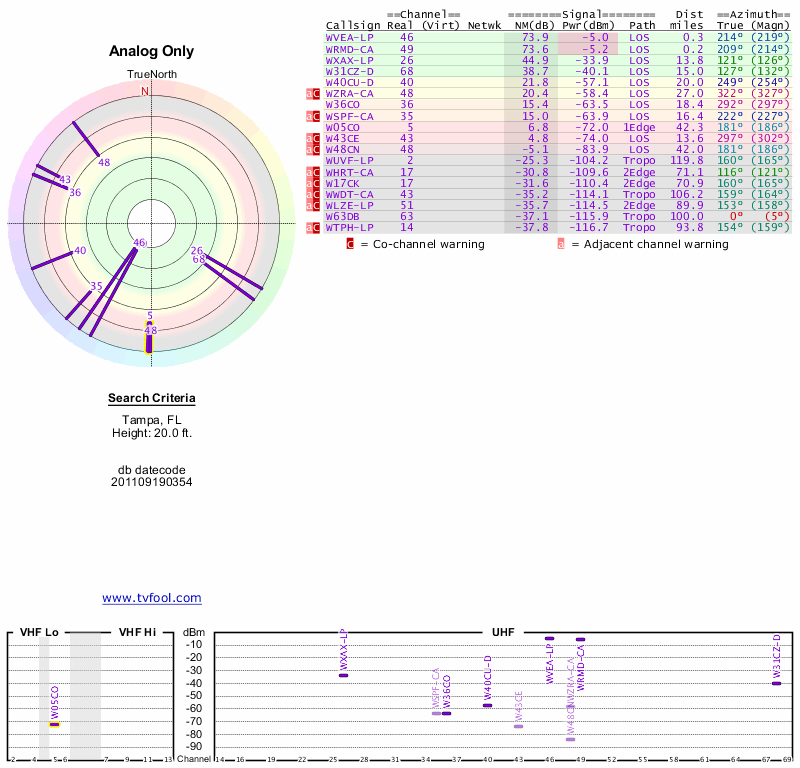Click the W31CZ-D callsign in the list
Viewport: 800px width, 768px height.
click(x=350, y=71)
